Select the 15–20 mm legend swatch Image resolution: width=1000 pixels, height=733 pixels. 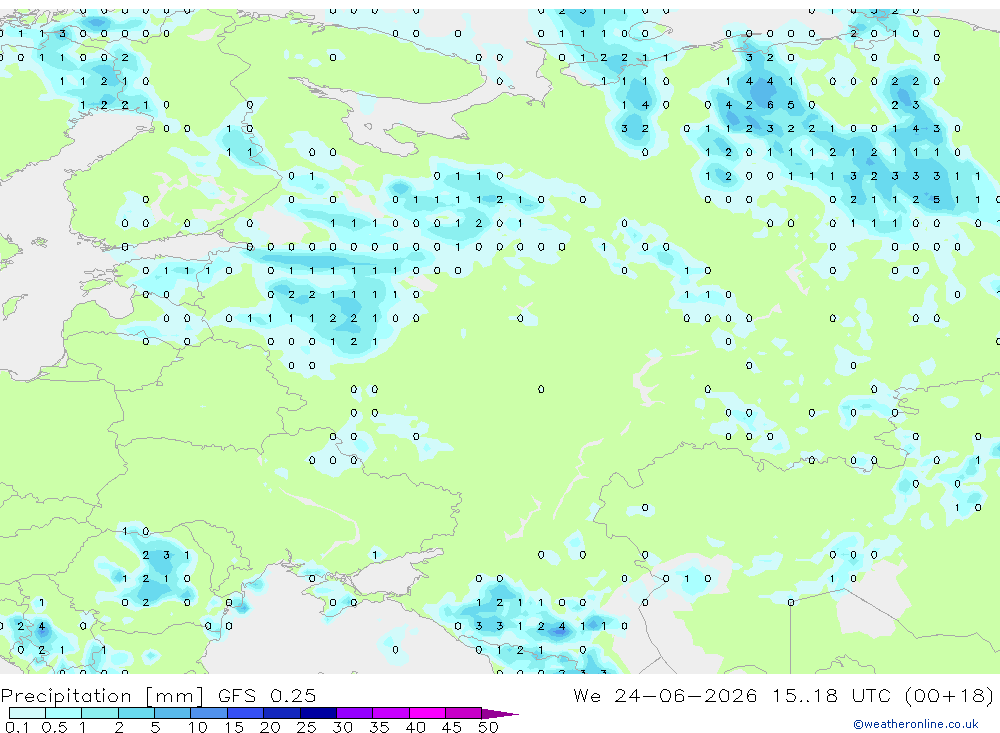coord(246,713)
